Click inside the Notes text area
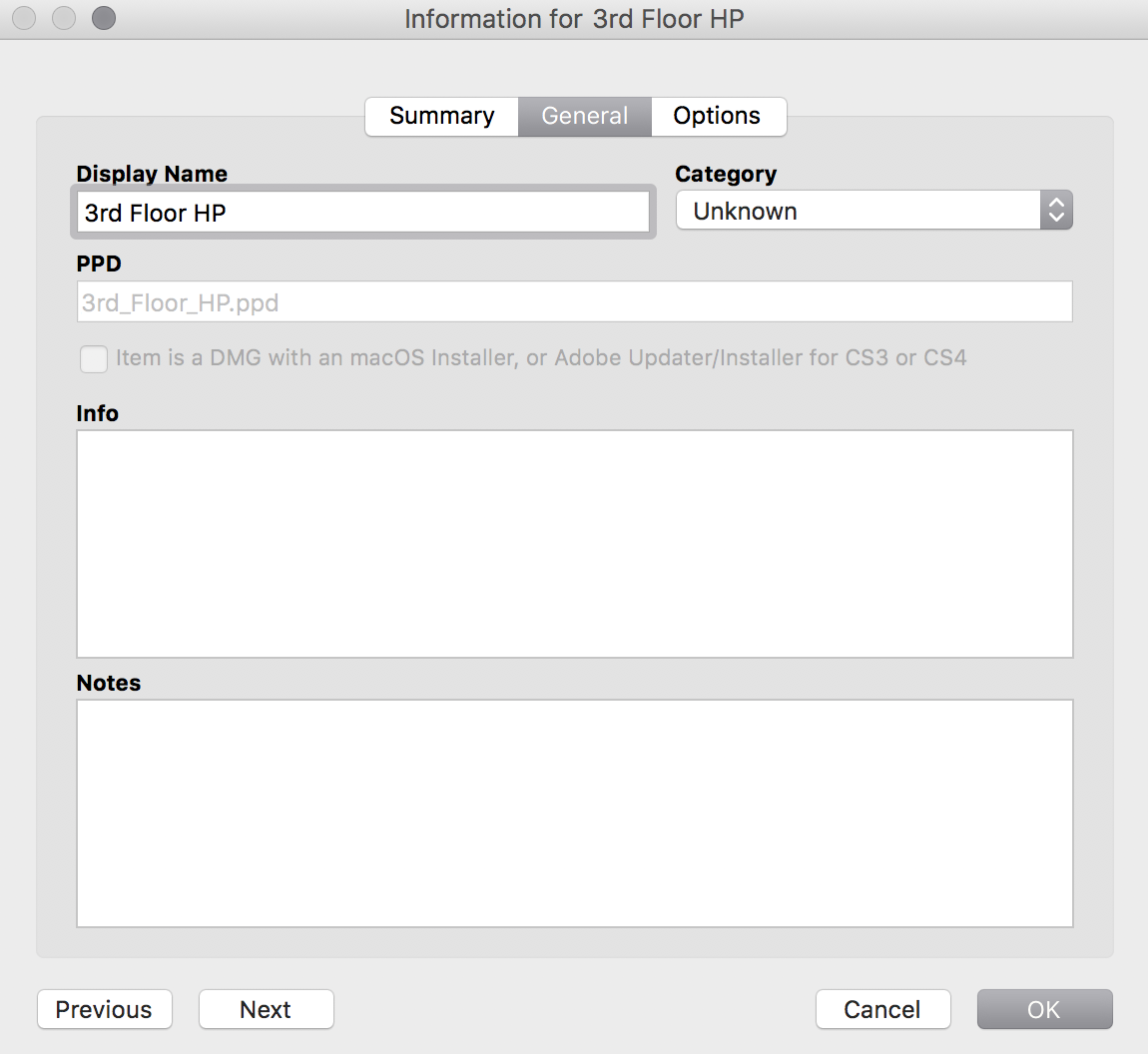Screen dimensions: 1148x1054 [575, 813]
